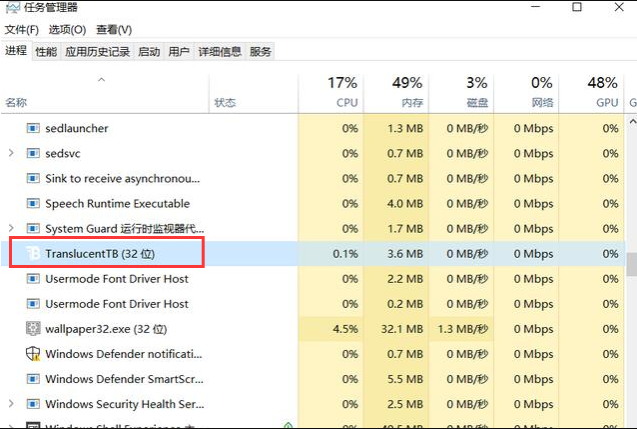Click the 5.5 MB memory of Defender SmartScreen
This screenshot has height=429, width=637.
[x=405, y=379]
